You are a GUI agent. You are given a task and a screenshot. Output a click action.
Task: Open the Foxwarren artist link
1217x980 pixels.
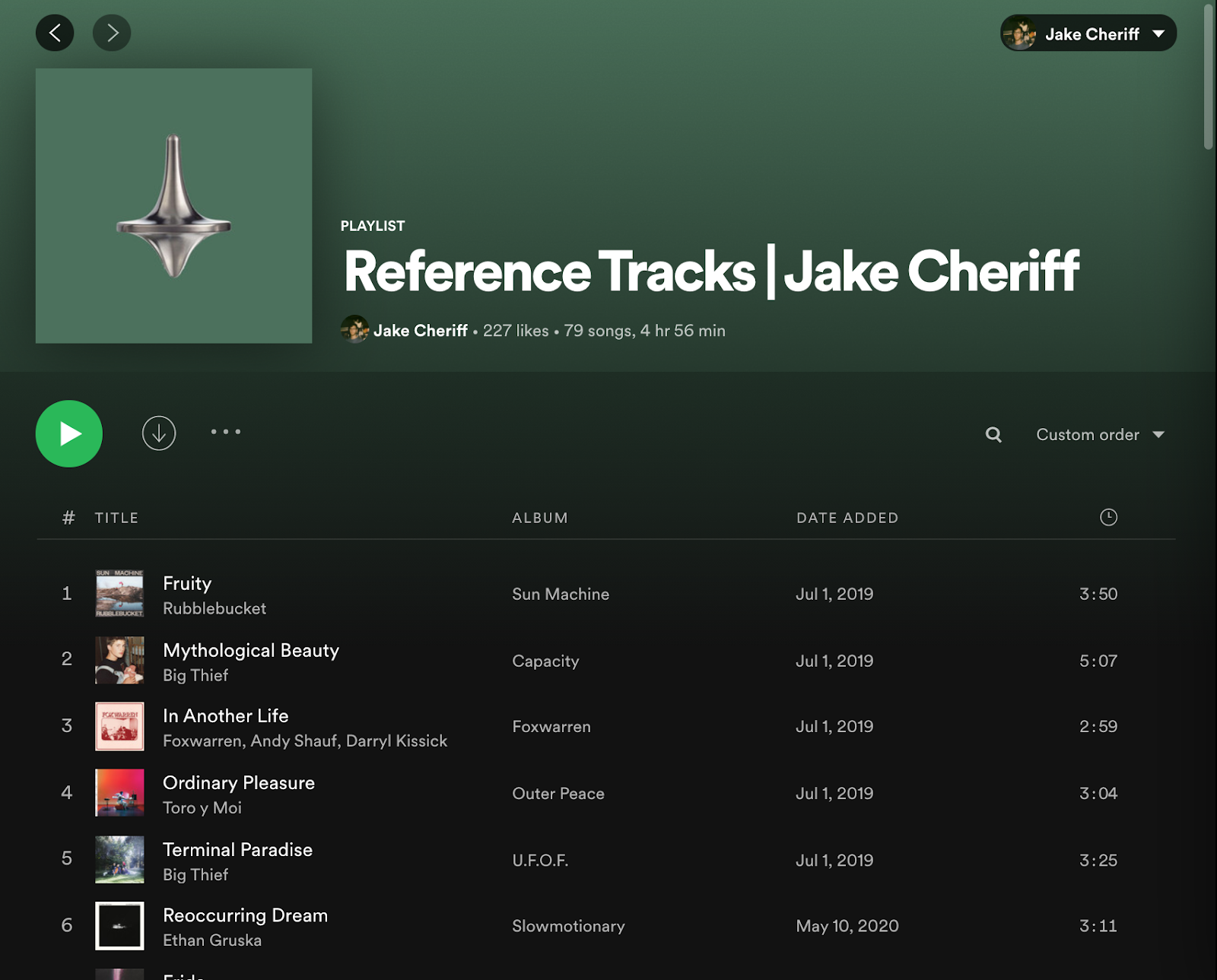[203, 741]
